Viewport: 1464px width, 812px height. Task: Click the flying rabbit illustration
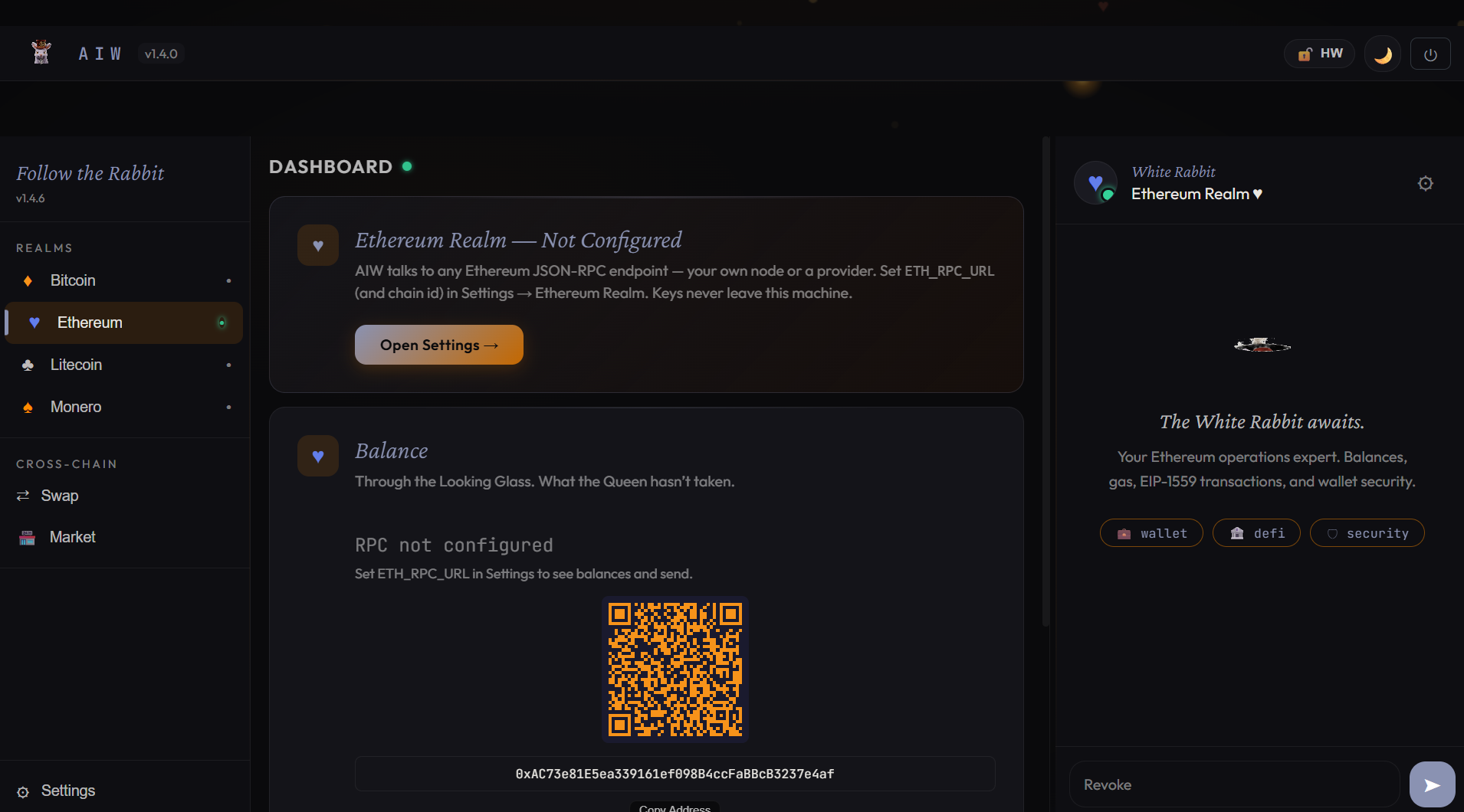1262,345
